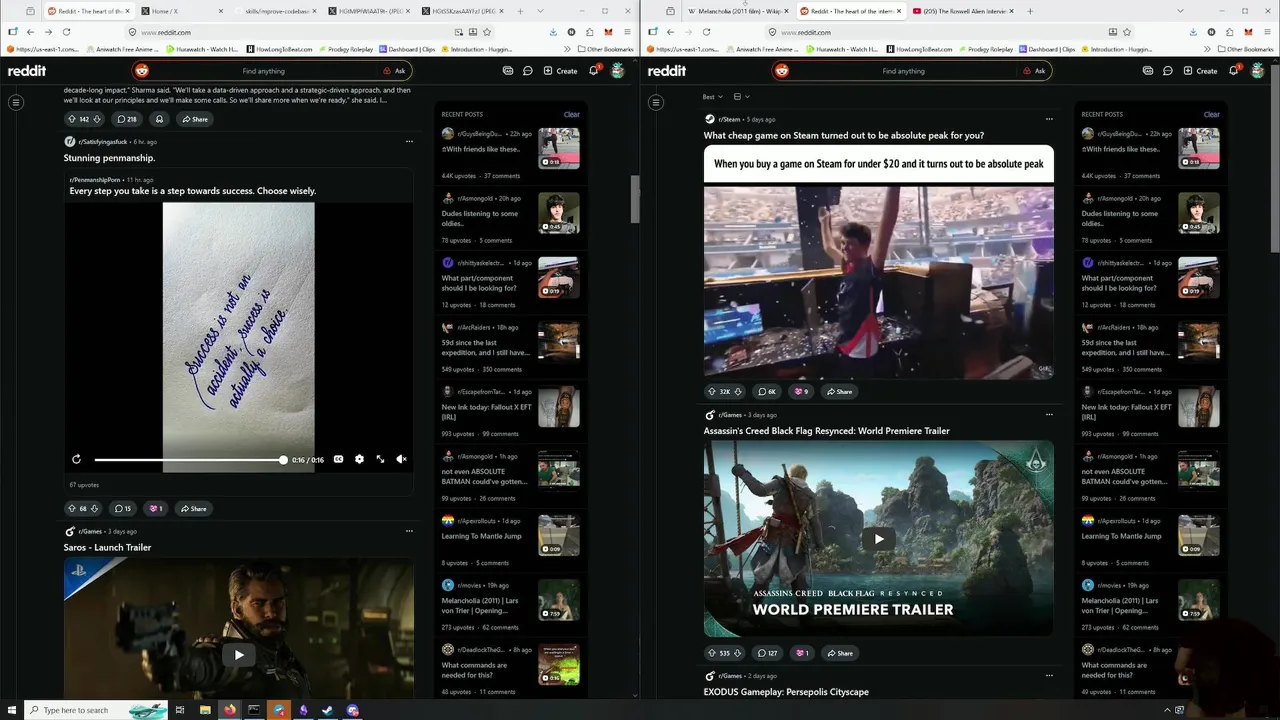Upvote the Steam cheap game post
Image resolution: width=1280 pixels, height=720 pixels.
[711, 391]
